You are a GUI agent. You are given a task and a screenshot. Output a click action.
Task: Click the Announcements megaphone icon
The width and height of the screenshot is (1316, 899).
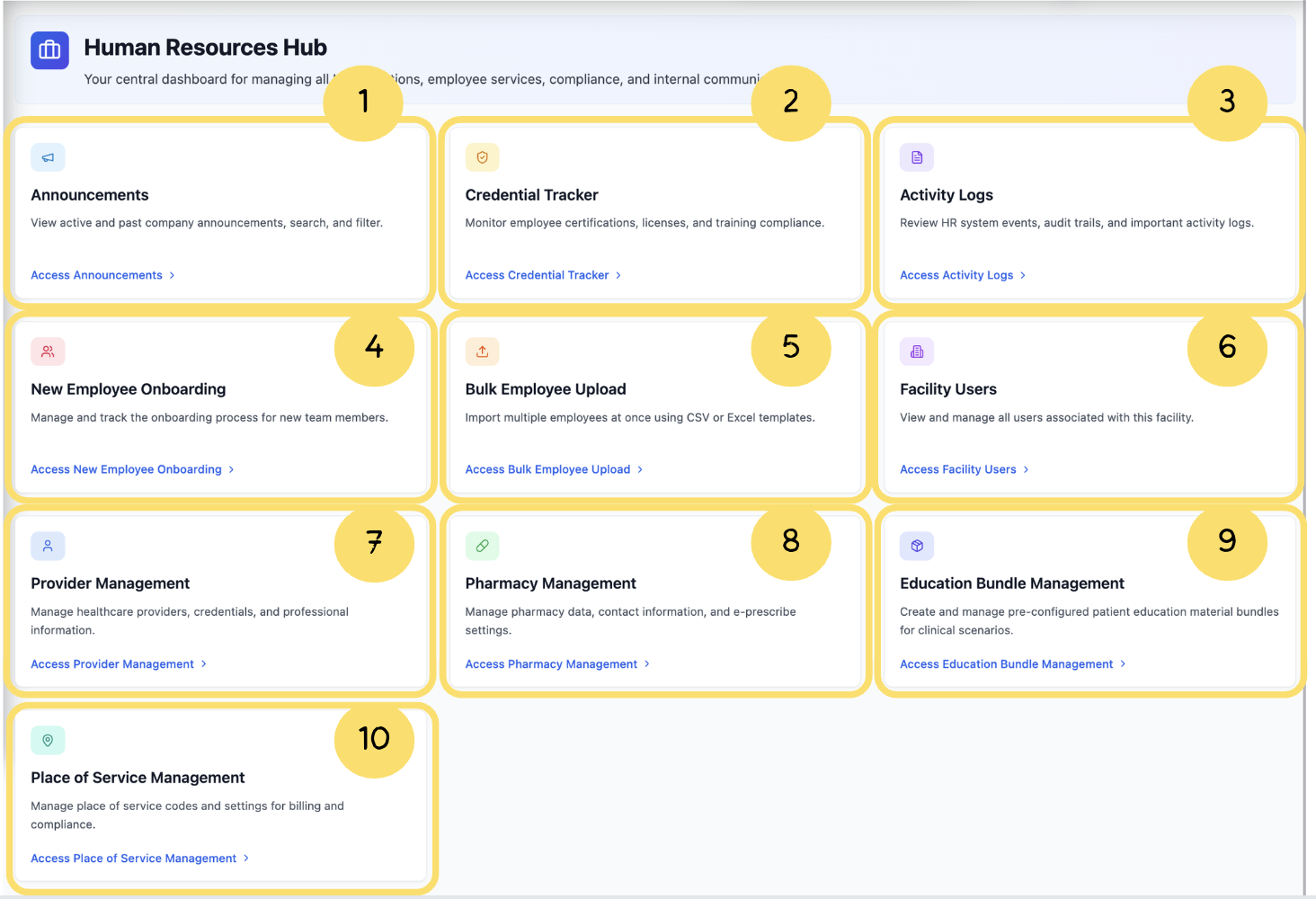click(x=48, y=157)
